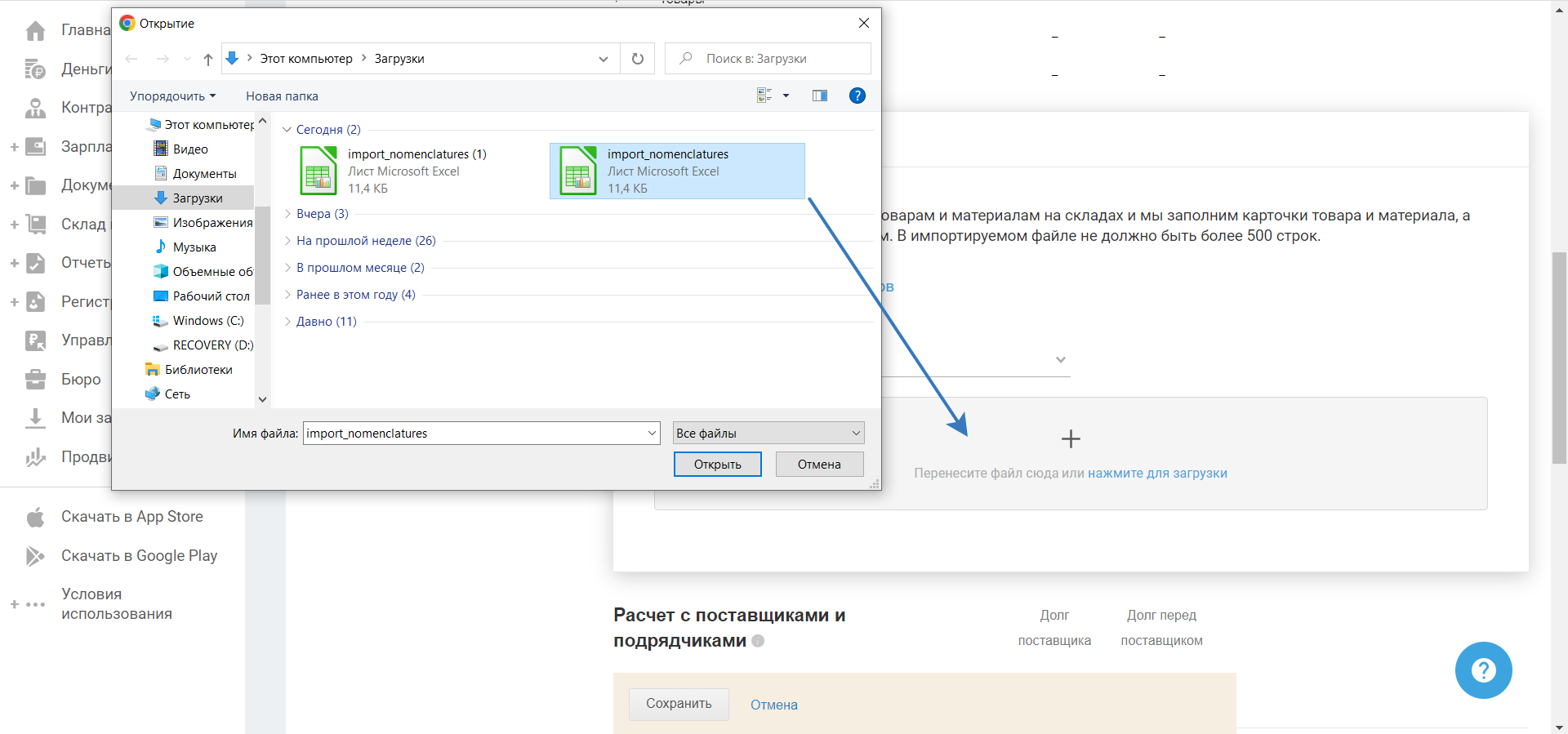
Task: Click the Документы folder sidebar icon
Action: (35, 185)
